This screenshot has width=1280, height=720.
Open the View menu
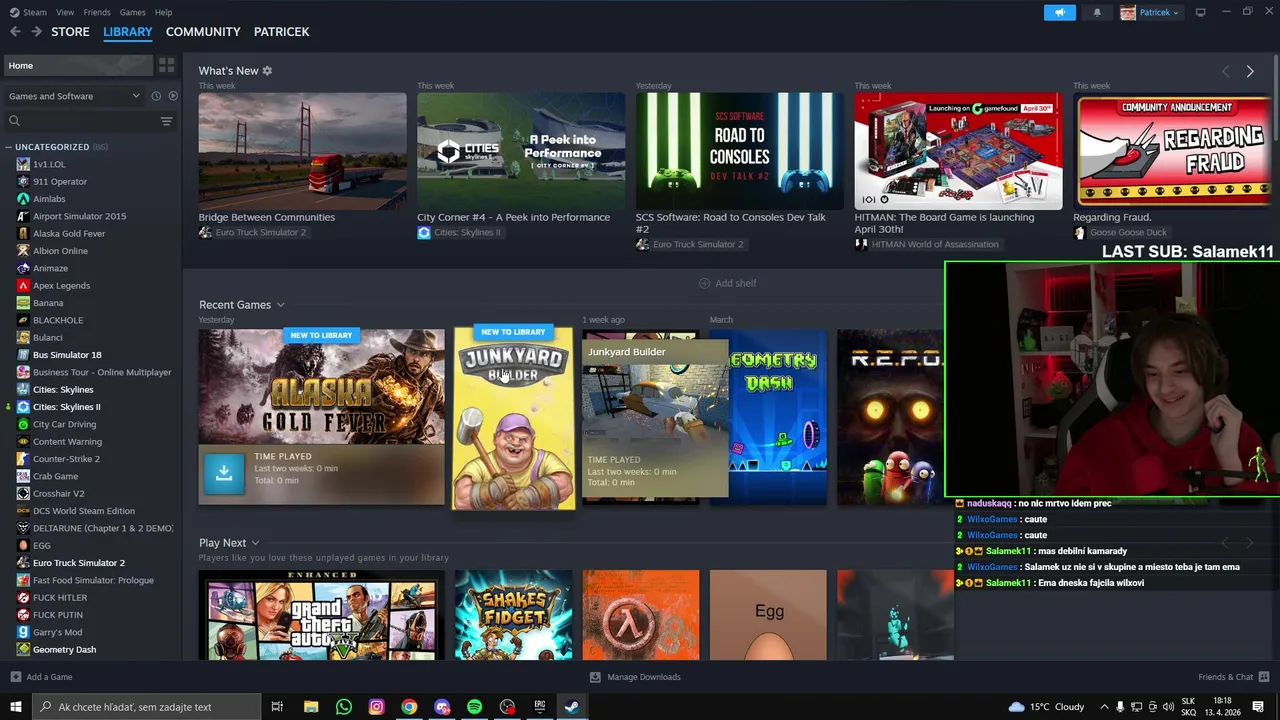[65, 12]
